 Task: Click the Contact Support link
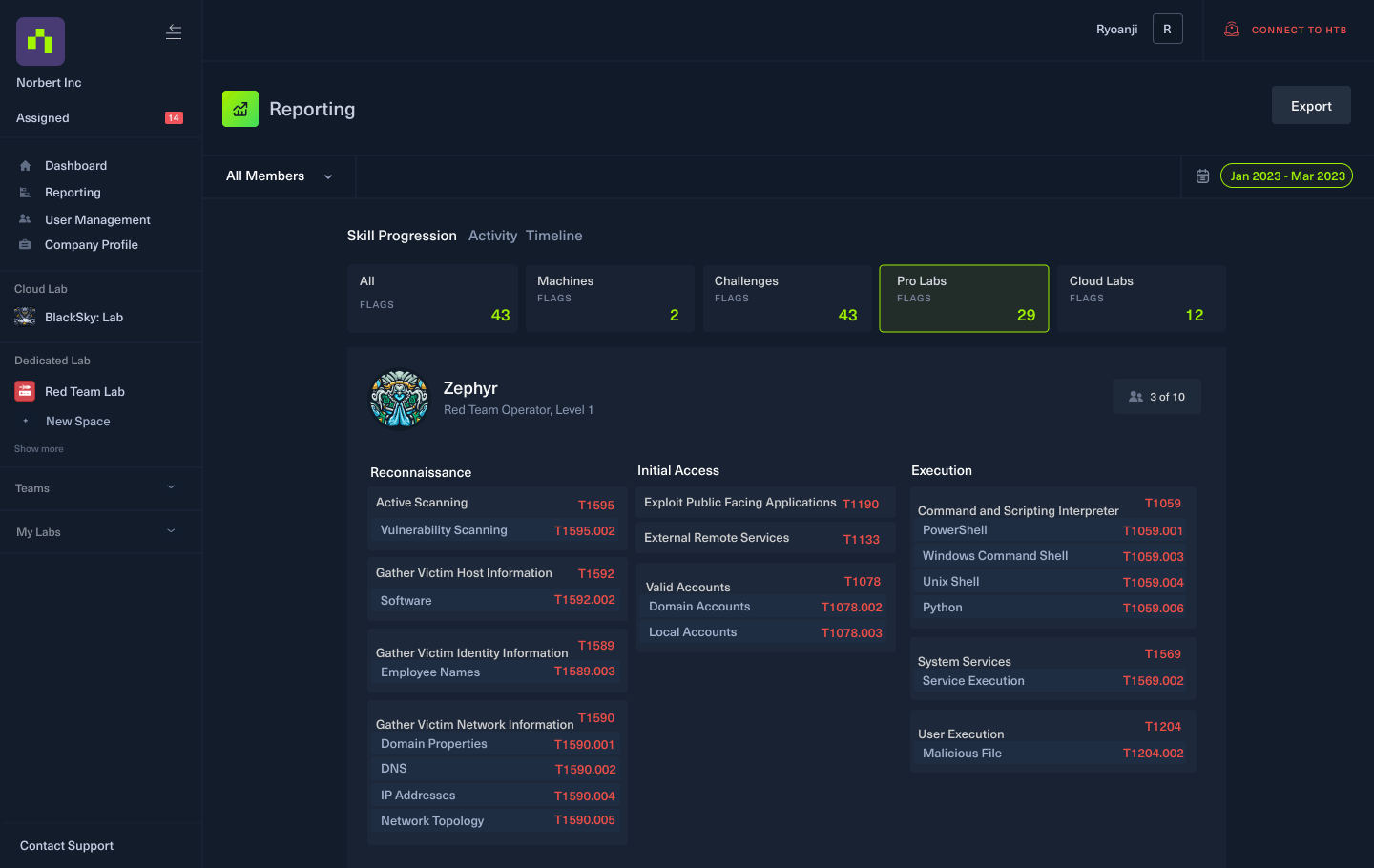[67, 846]
